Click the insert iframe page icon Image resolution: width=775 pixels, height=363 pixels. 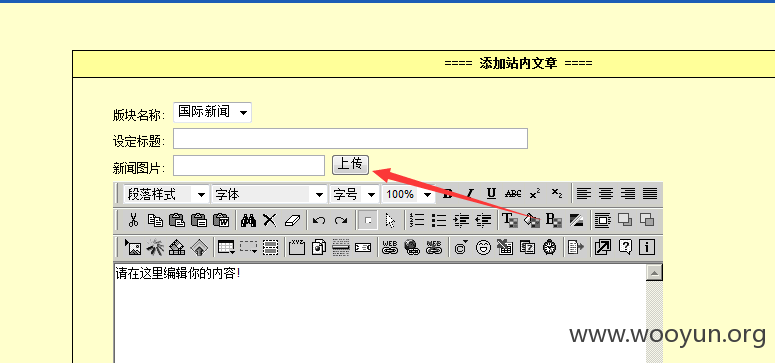click(x=319, y=247)
